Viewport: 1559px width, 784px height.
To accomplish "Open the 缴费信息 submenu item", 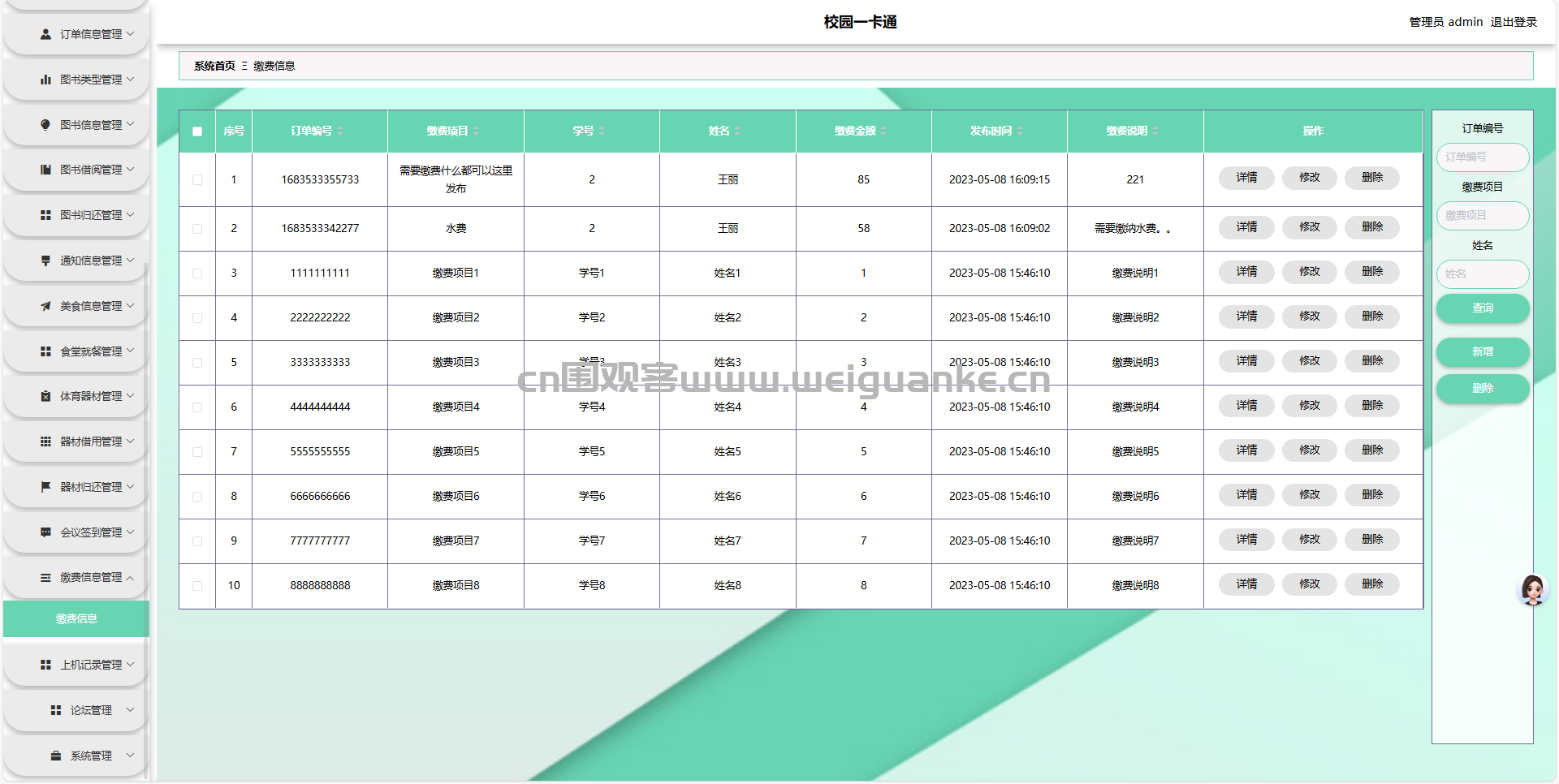I will [76, 619].
